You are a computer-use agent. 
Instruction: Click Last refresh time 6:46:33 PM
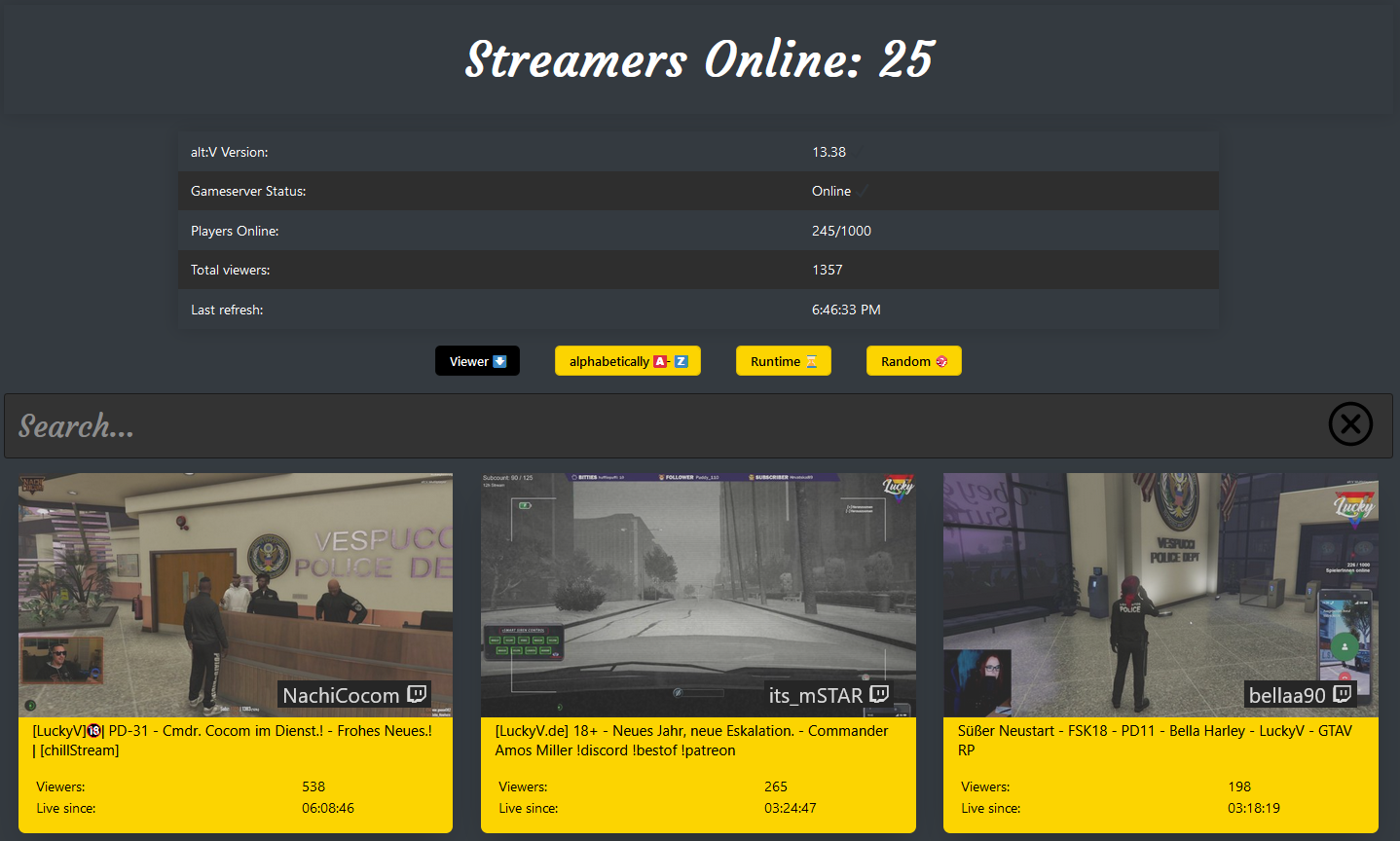click(x=846, y=310)
